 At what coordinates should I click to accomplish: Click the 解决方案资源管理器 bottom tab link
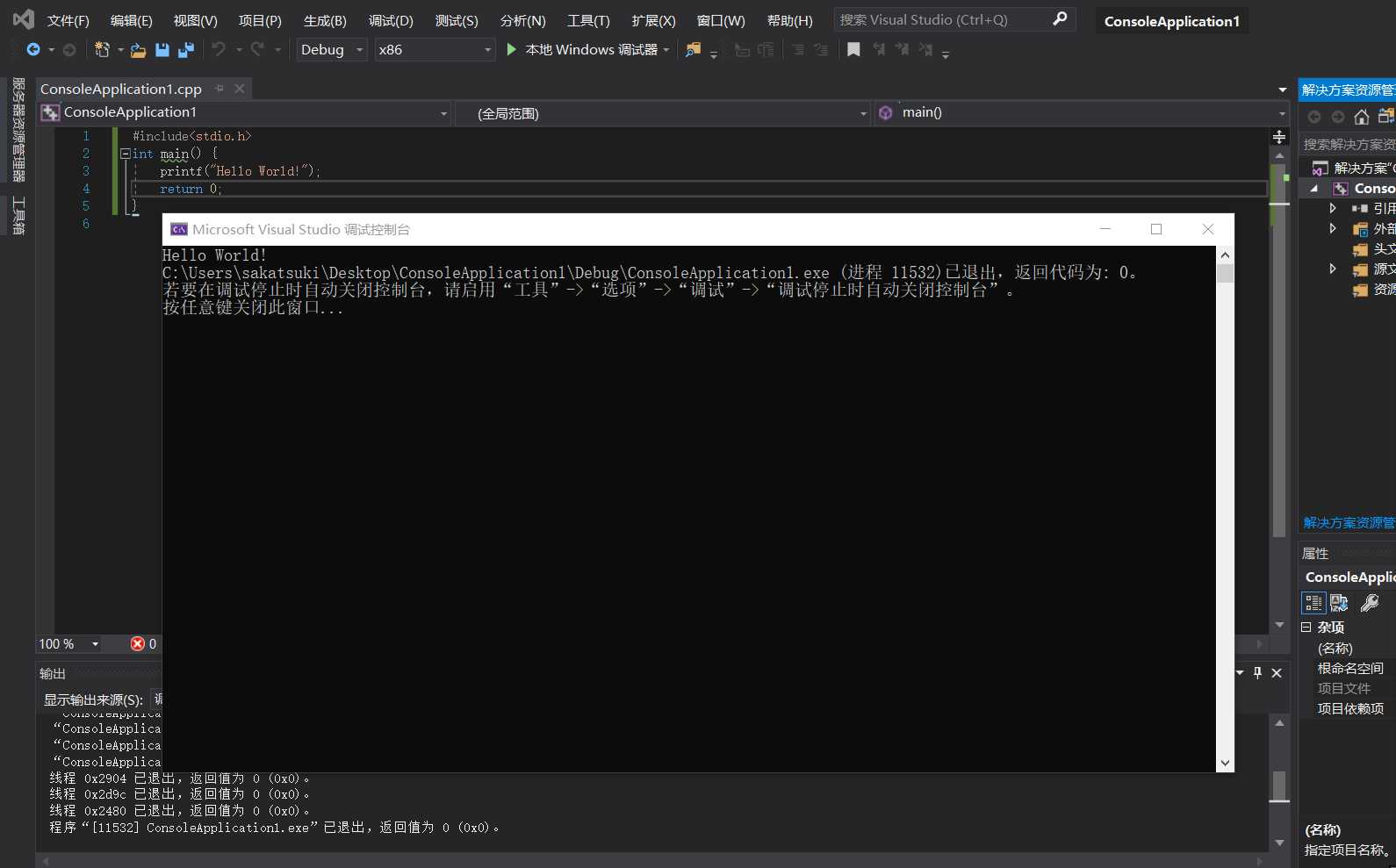[x=1349, y=522]
